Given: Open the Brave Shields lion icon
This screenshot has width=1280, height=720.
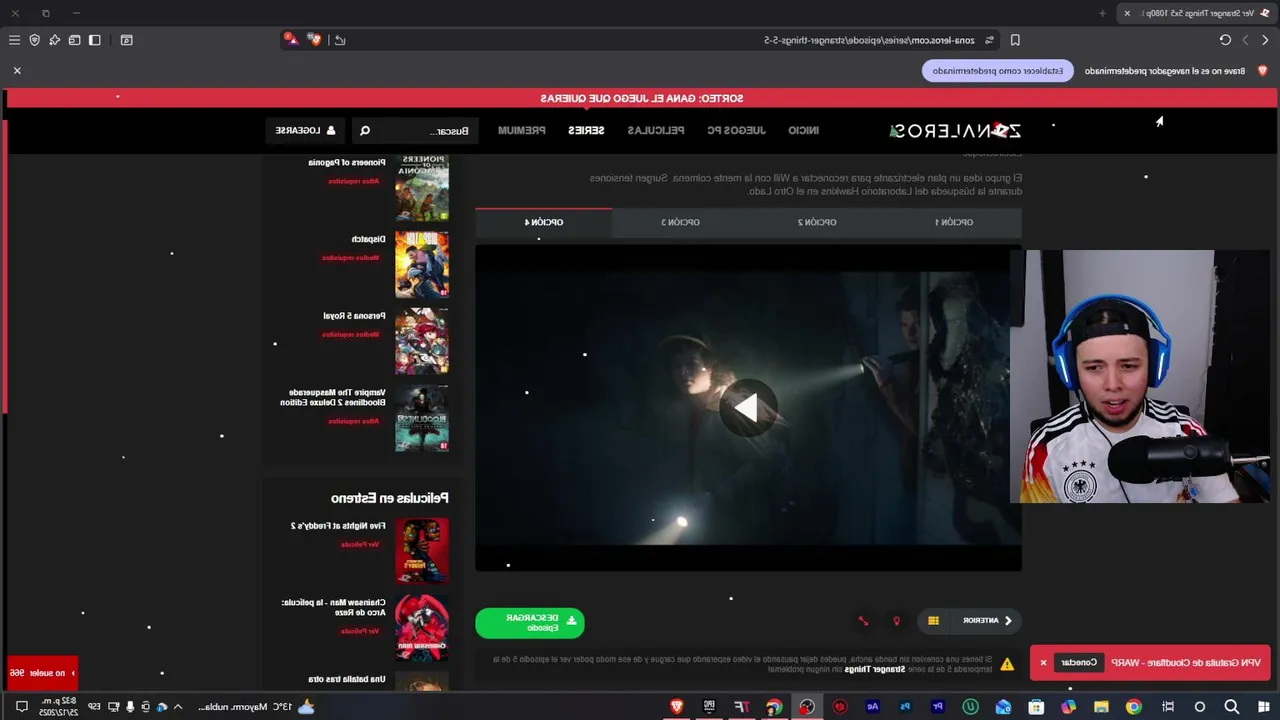Looking at the screenshot, I should 315,40.
